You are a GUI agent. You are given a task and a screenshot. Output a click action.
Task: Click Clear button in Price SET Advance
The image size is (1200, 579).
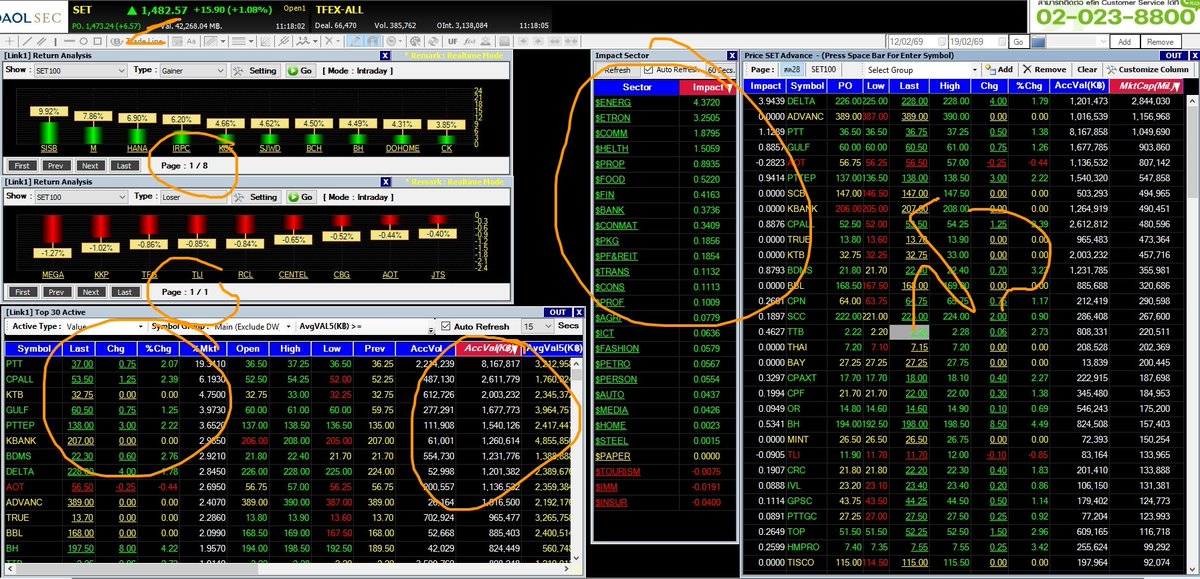[x=1087, y=69]
